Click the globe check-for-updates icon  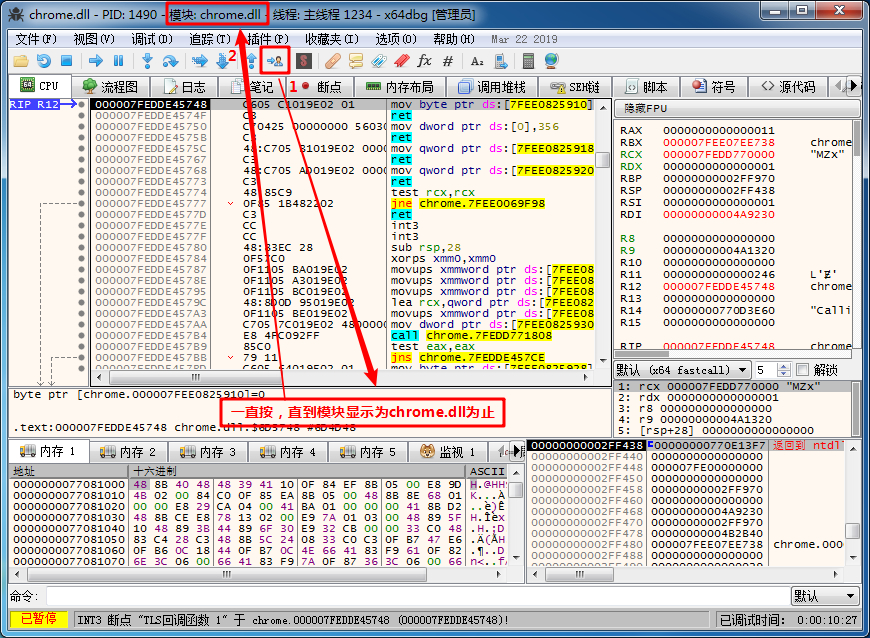pos(552,61)
